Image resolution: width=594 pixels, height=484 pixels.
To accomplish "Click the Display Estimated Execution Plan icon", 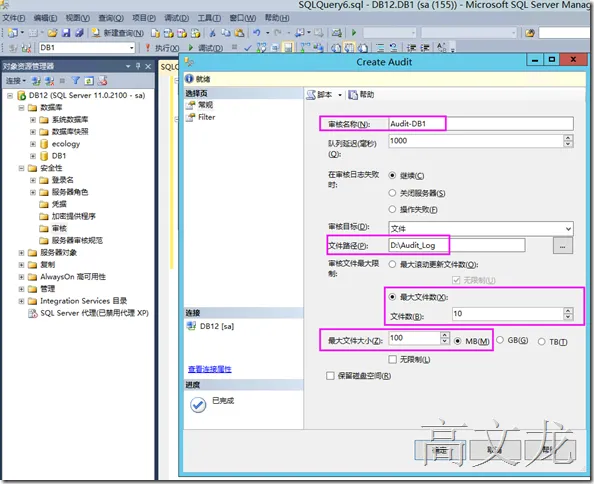I will coord(261,48).
